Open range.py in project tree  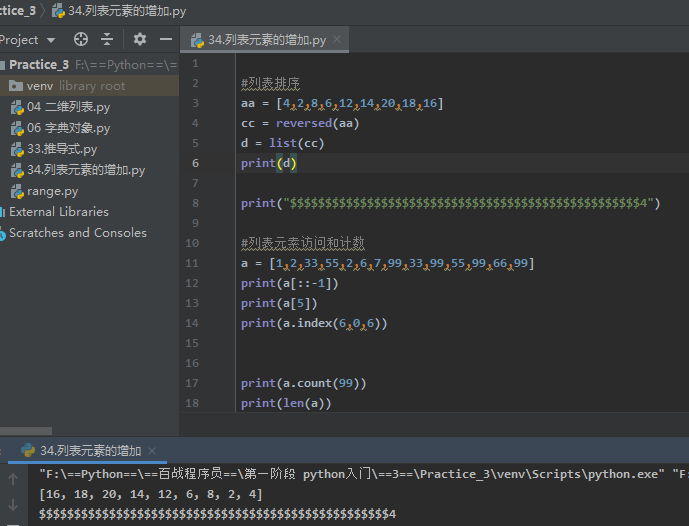coord(52,191)
